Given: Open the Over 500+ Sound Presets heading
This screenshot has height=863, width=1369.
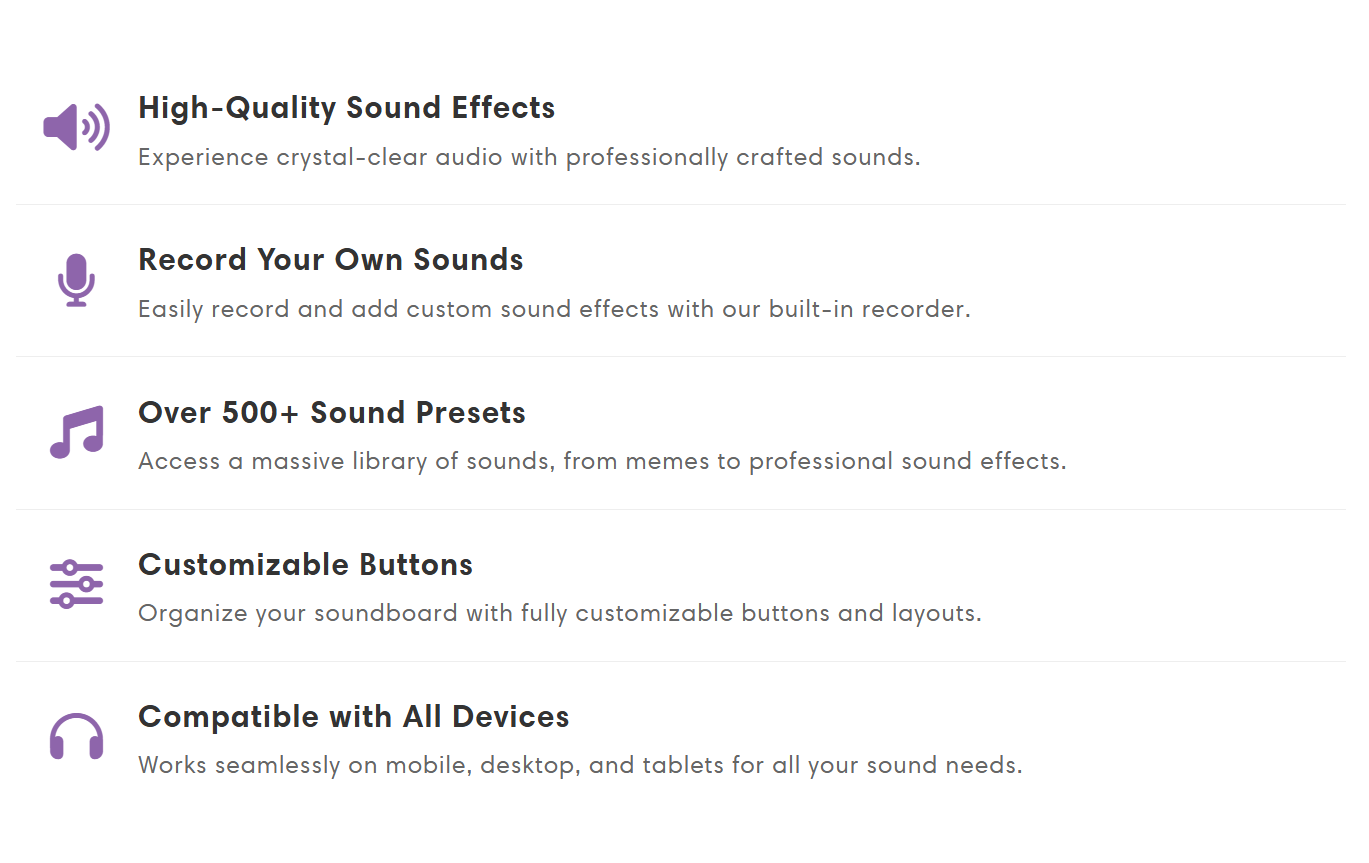Looking at the screenshot, I should coord(332,413).
